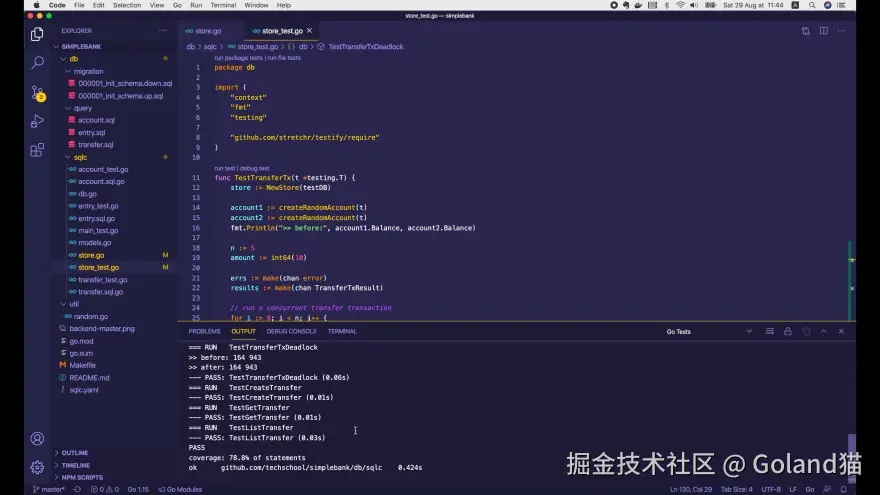The image size is (880, 495).
Task: Open the Run and Debug view
Action: coord(37,121)
